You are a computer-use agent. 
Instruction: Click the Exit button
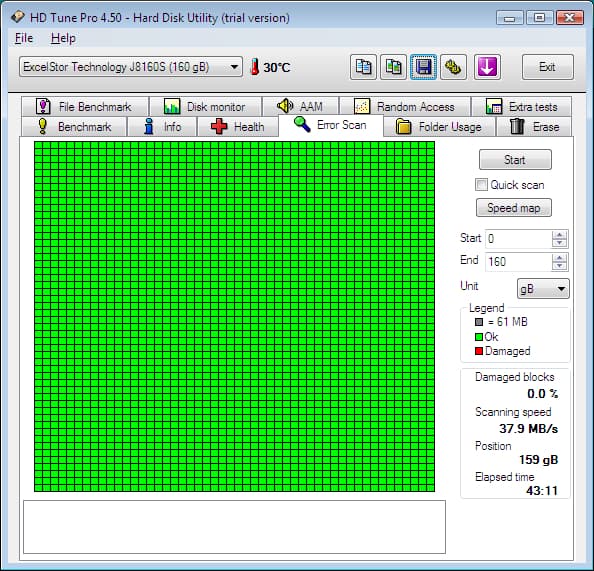(547, 67)
